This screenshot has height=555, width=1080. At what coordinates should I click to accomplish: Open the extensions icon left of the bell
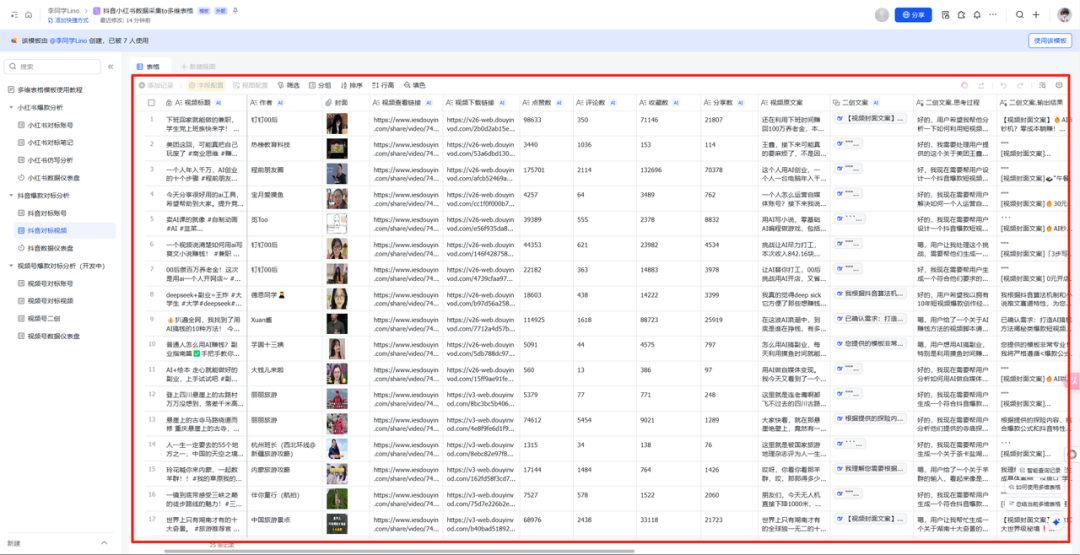click(x=961, y=14)
